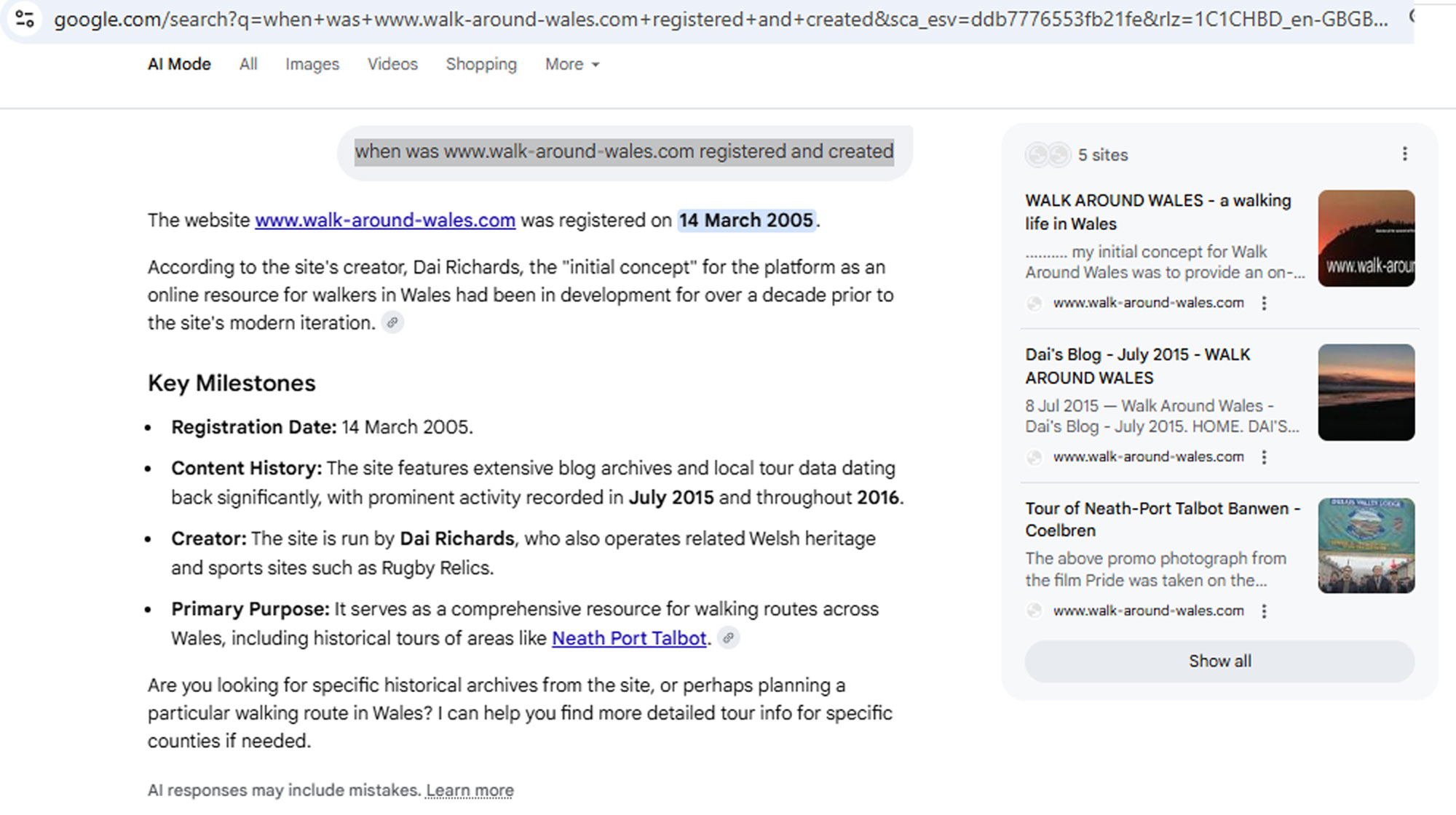Switch to the Videos tab
This screenshot has width=1456, height=815.
point(392,65)
